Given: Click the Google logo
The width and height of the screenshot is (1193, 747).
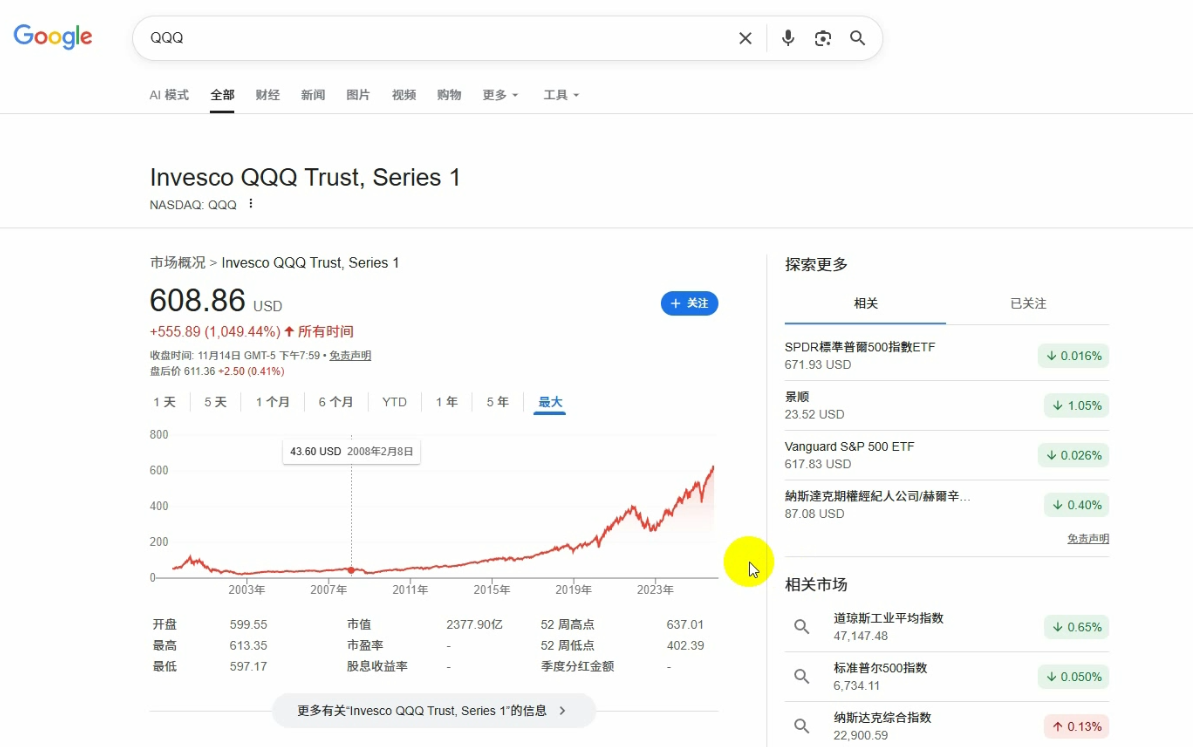Looking at the screenshot, I should coord(52,36).
